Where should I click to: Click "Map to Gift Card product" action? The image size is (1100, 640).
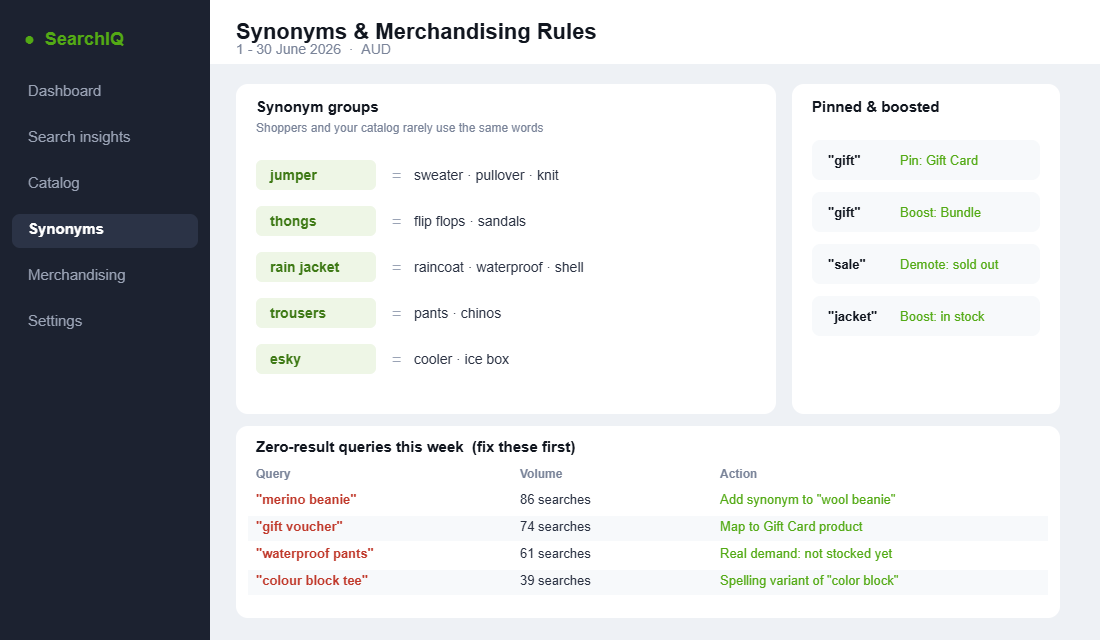(791, 526)
